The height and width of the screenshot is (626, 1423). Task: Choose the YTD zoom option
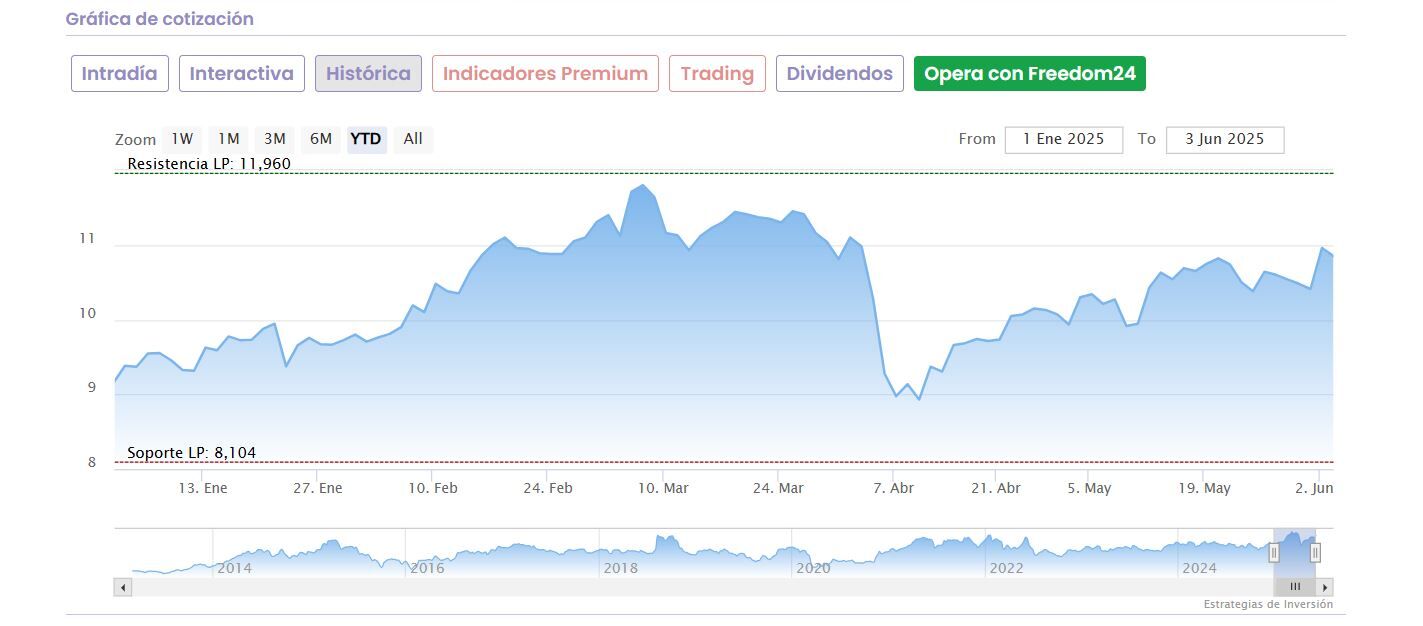(x=366, y=139)
